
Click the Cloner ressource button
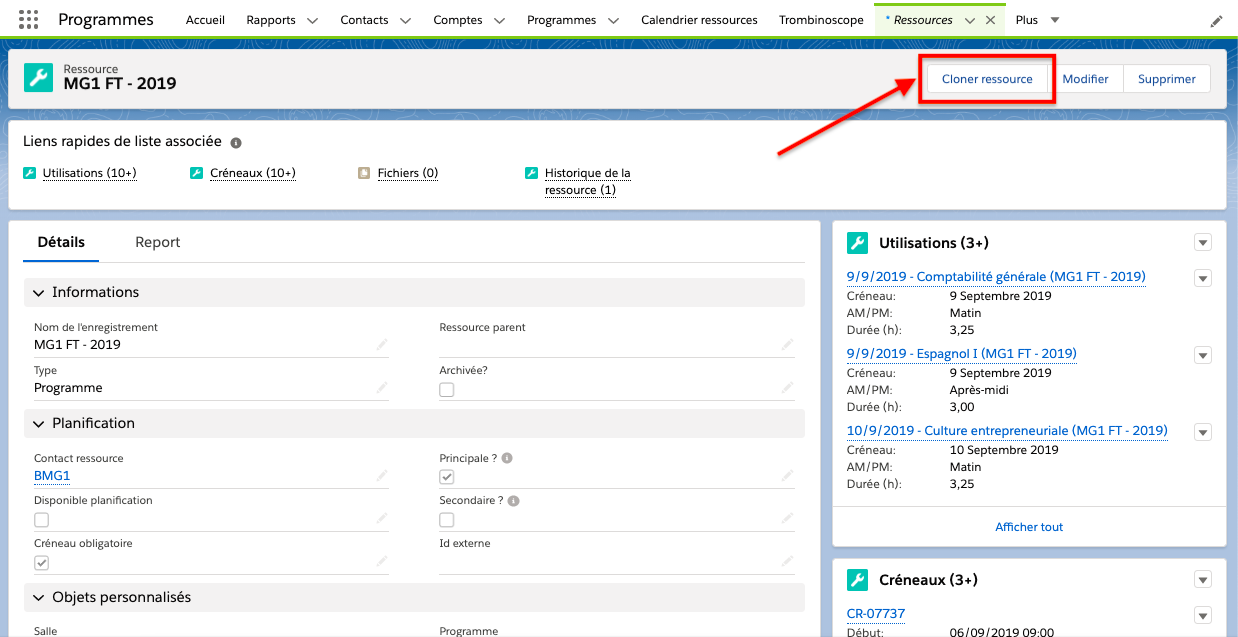tap(986, 79)
